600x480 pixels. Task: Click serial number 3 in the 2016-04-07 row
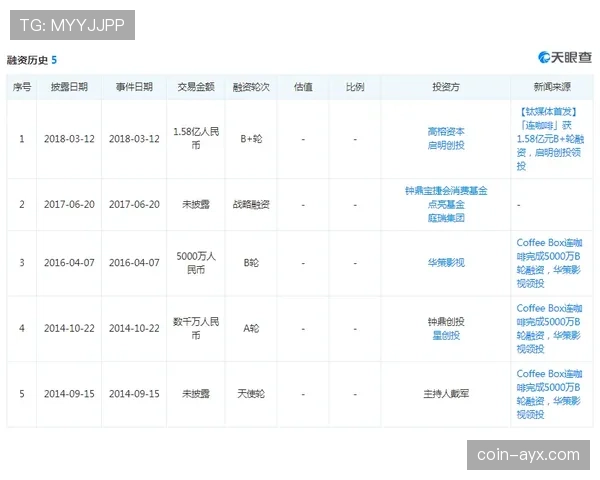[x=22, y=263]
